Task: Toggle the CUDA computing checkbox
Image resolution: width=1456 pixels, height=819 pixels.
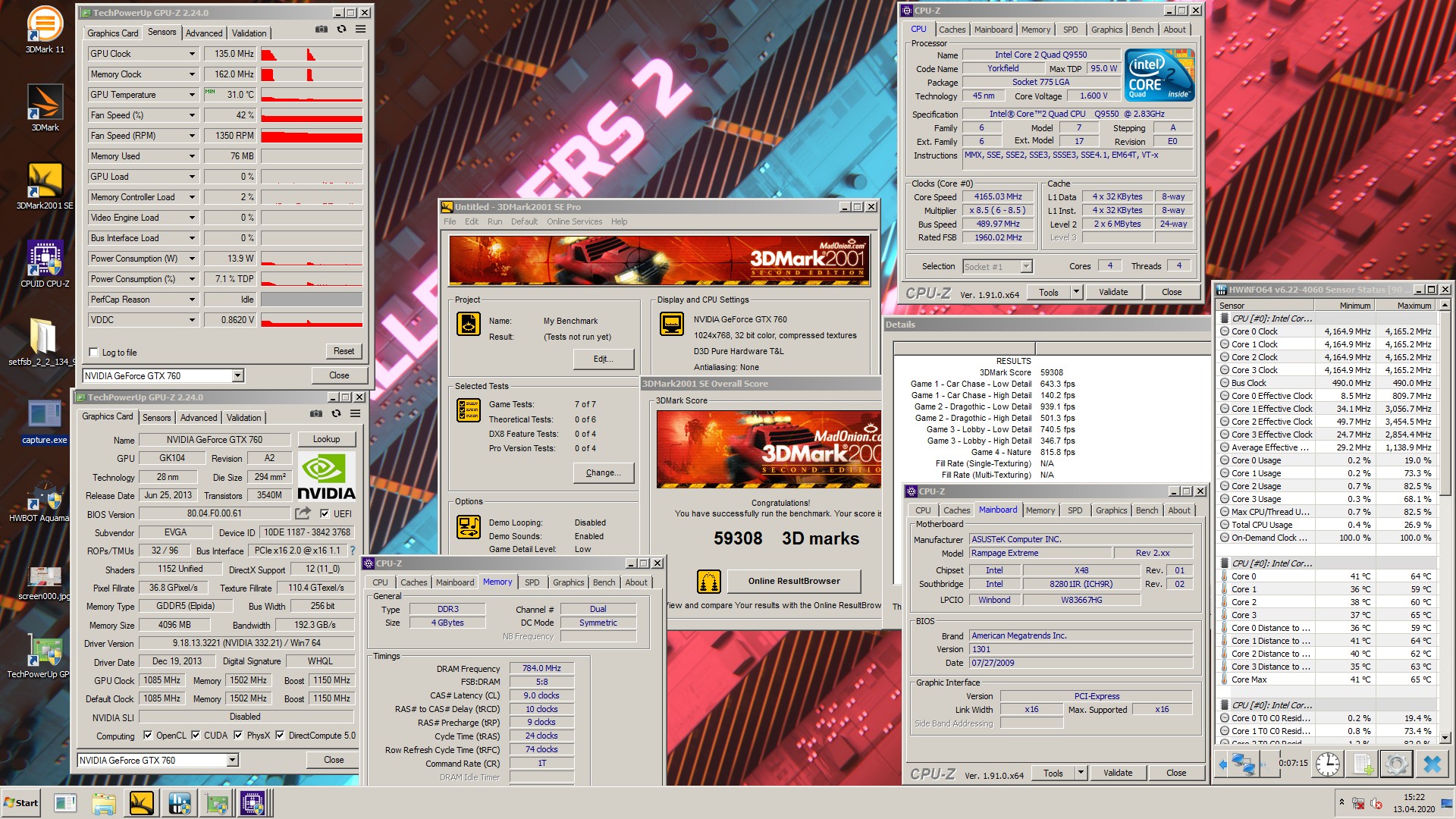Action: point(196,735)
